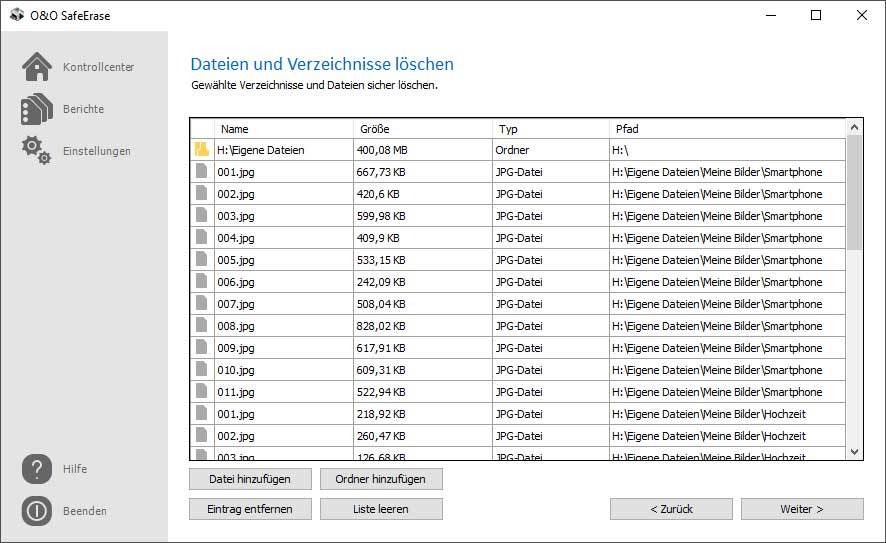Click the O&O SafeErase title bar logo
The image size is (886, 543).
(17, 15)
